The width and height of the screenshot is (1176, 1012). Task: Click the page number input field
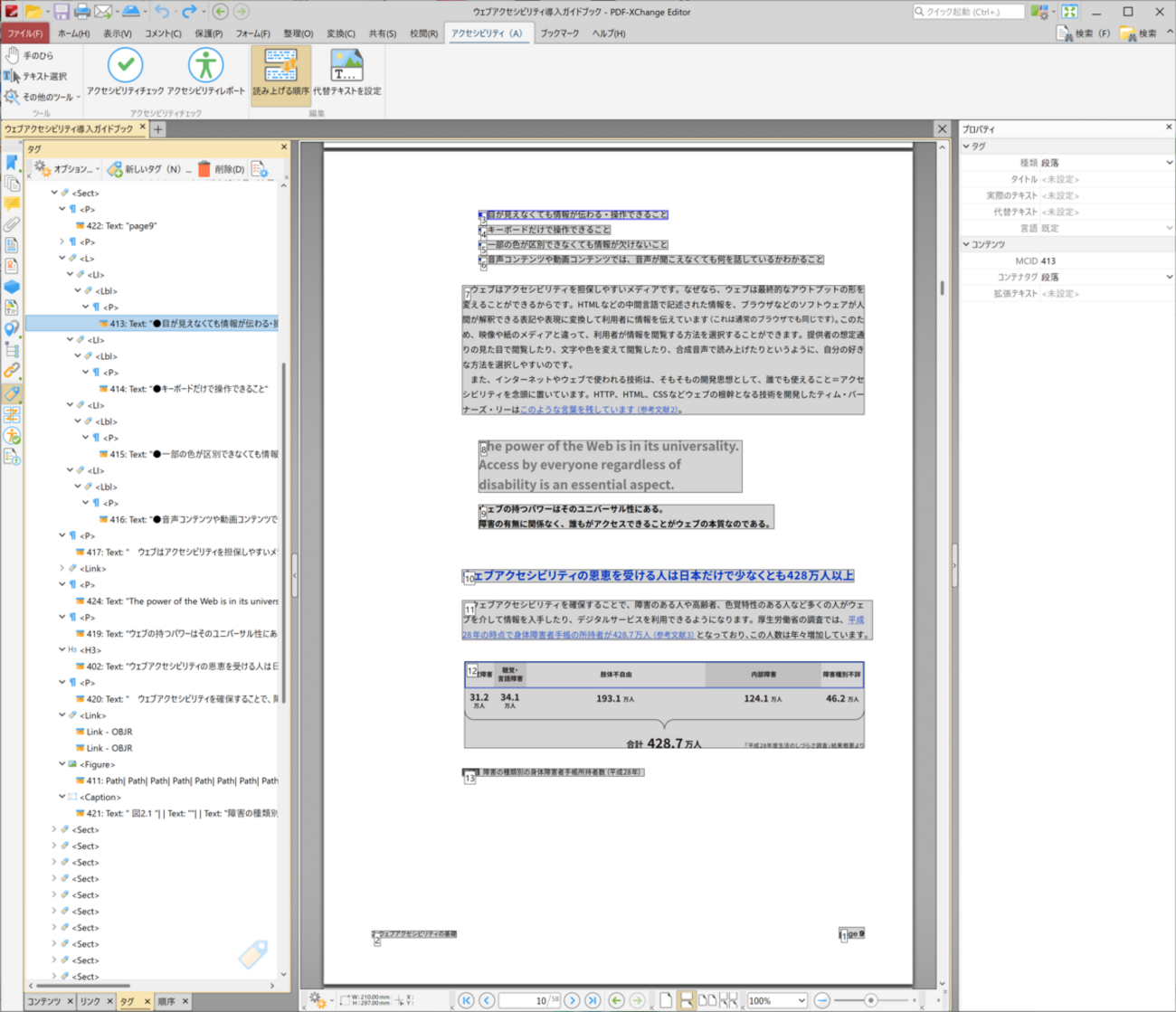(529, 1000)
